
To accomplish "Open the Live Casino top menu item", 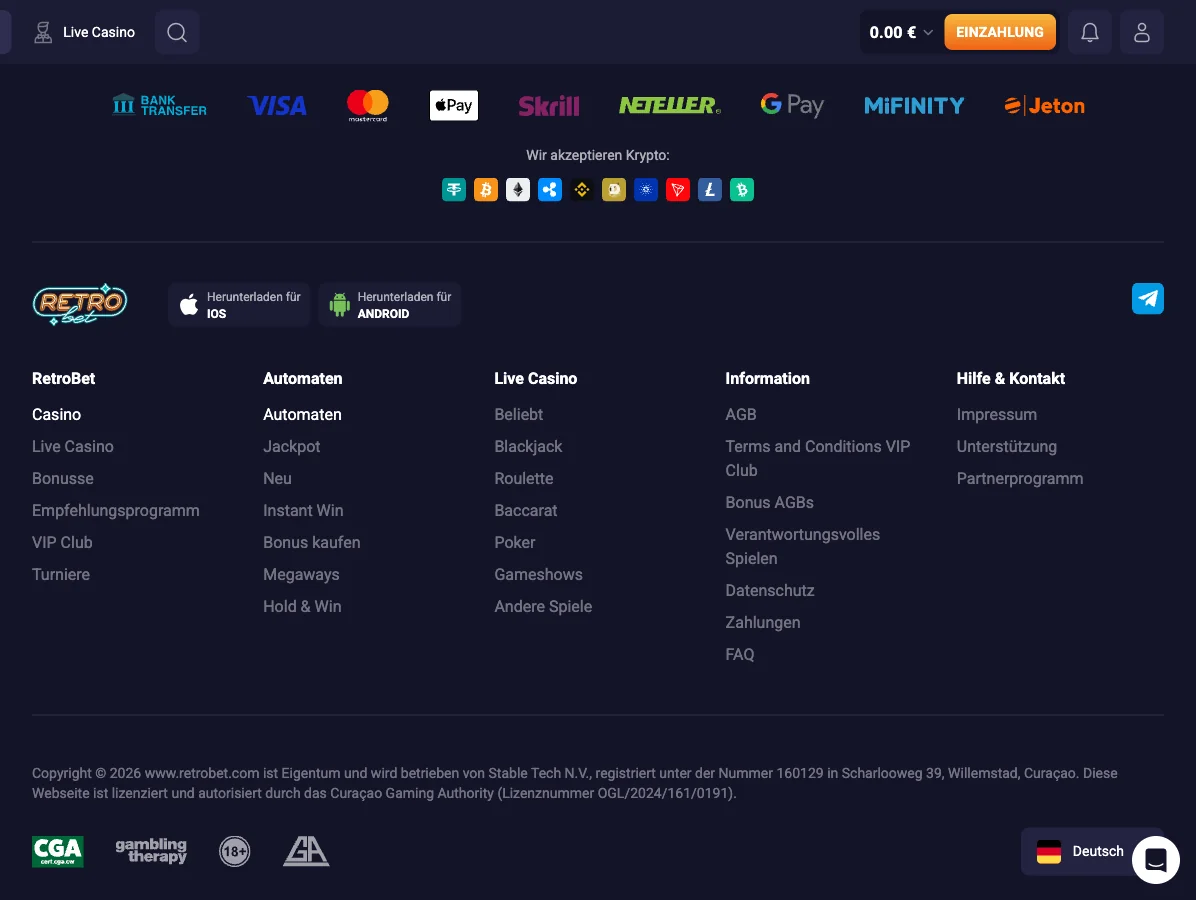I will pyautogui.click(x=84, y=32).
